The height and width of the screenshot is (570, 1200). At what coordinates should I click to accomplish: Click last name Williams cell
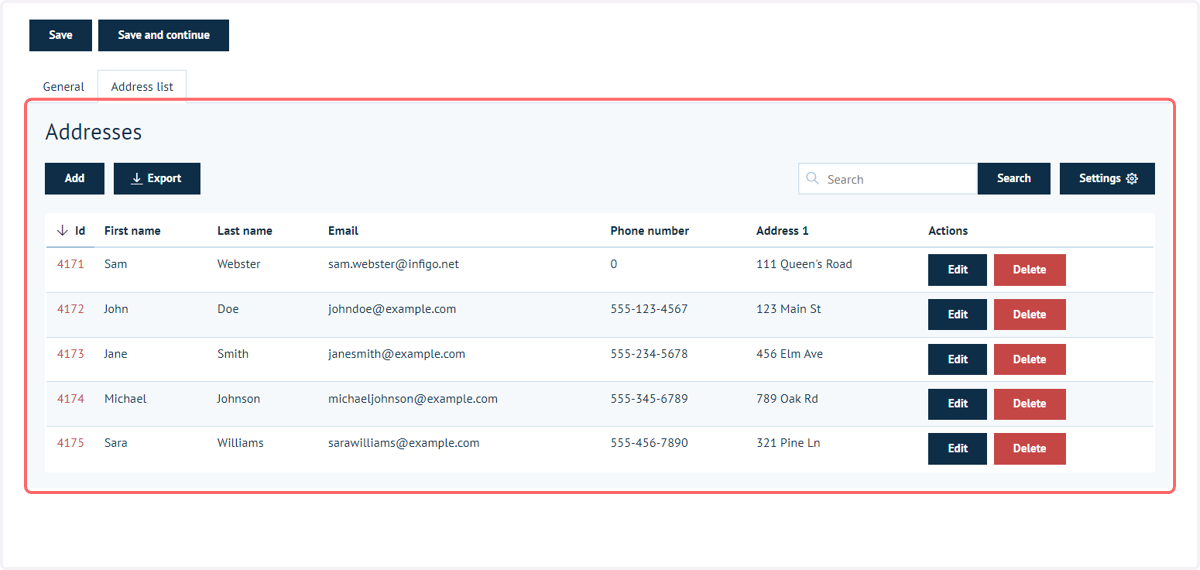(x=240, y=443)
